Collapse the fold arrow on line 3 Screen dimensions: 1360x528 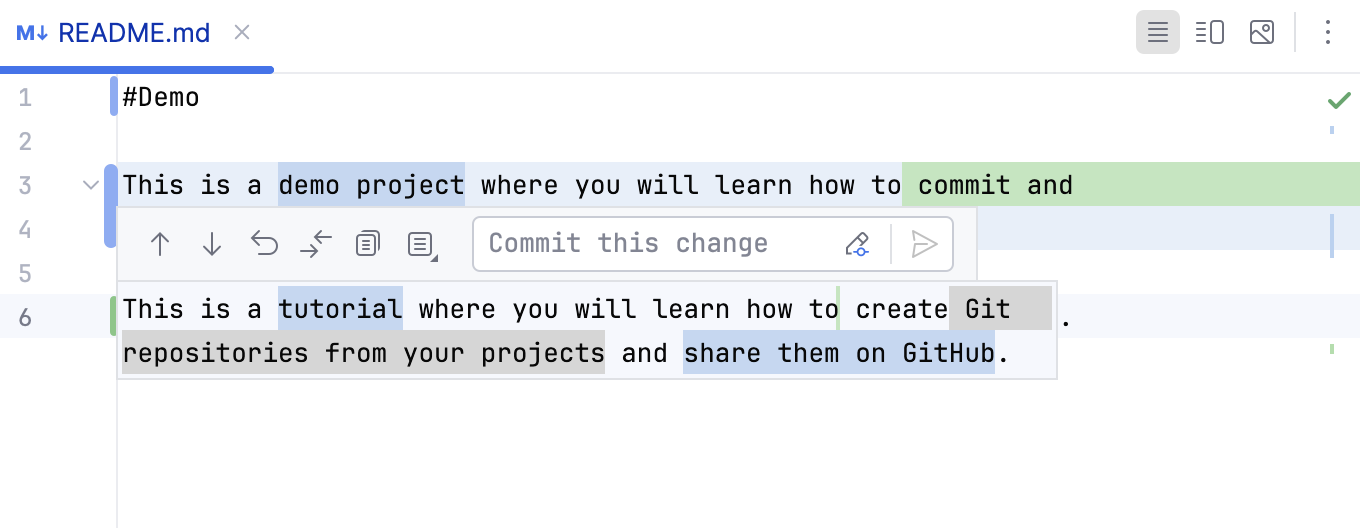(x=91, y=185)
